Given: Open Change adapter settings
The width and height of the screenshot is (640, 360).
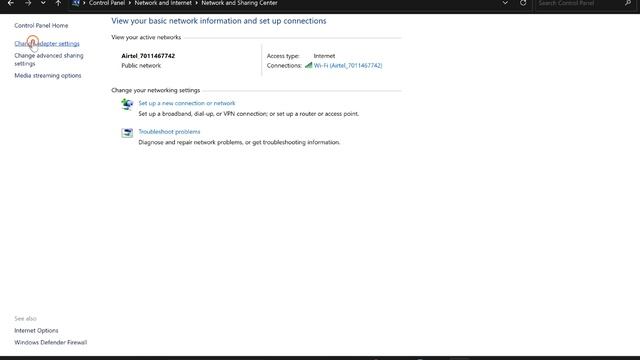Looking at the screenshot, I should (x=47, y=43).
